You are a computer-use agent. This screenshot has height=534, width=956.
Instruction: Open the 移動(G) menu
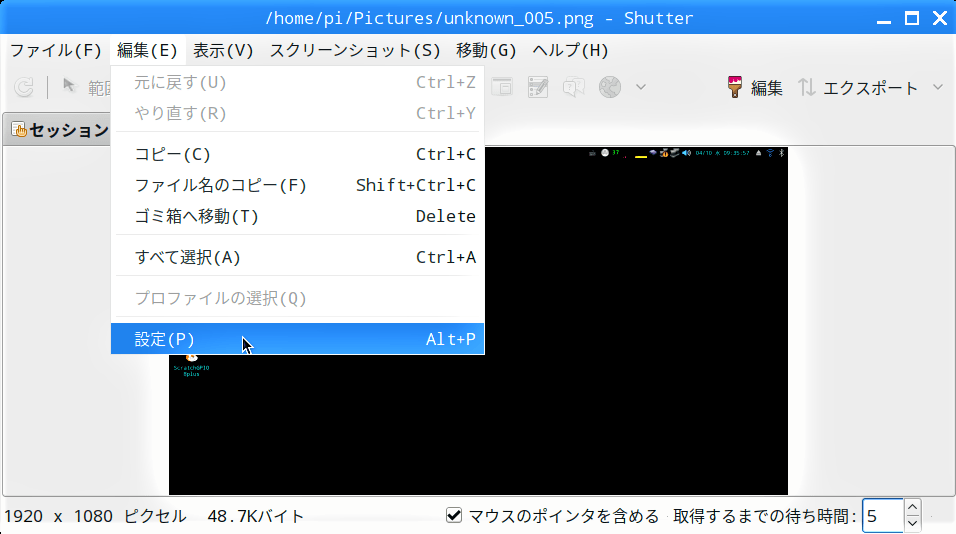tap(486, 50)
